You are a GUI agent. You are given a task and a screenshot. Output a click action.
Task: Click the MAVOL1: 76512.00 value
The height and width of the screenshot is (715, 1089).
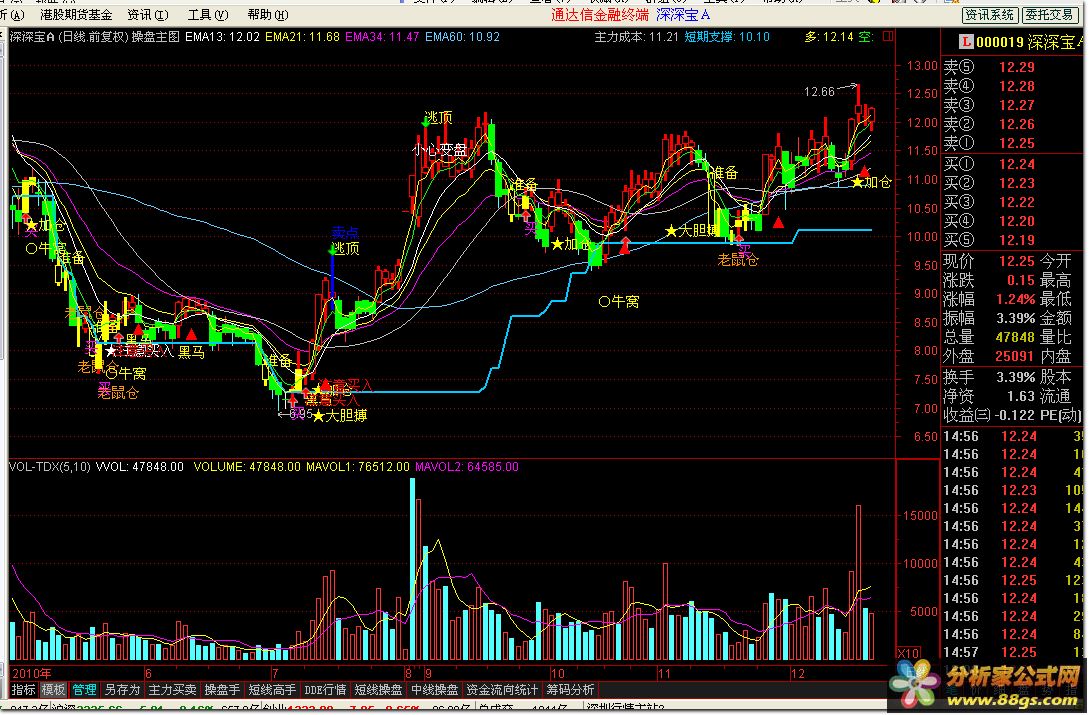(358, 467)
